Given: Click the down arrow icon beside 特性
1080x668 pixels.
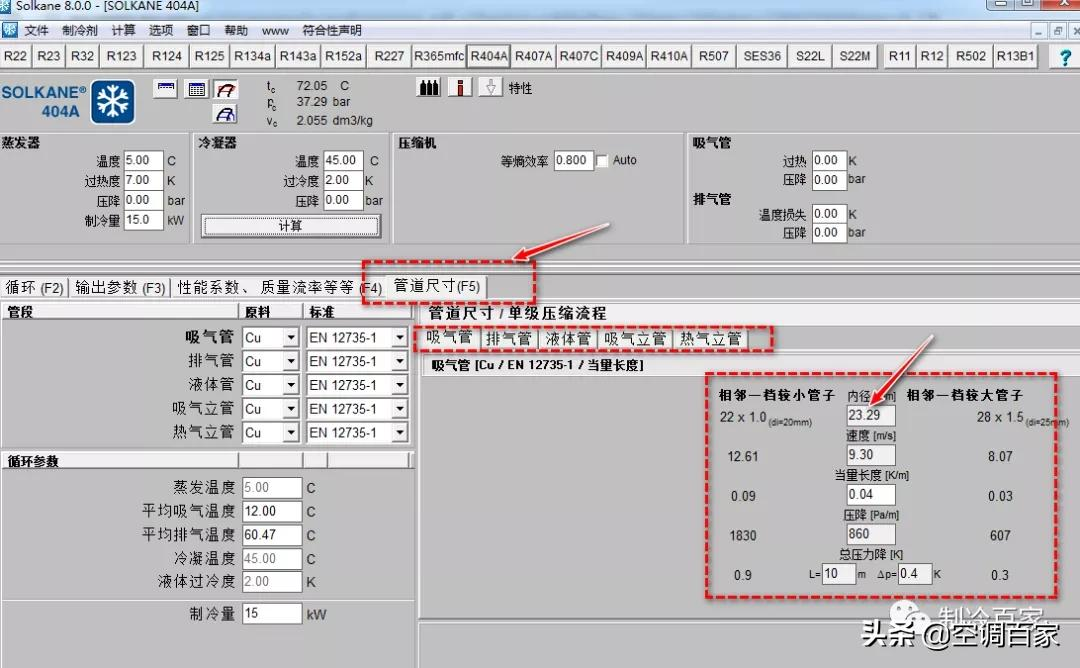Looking at the screenshot, I should click(x=490, y=87).
